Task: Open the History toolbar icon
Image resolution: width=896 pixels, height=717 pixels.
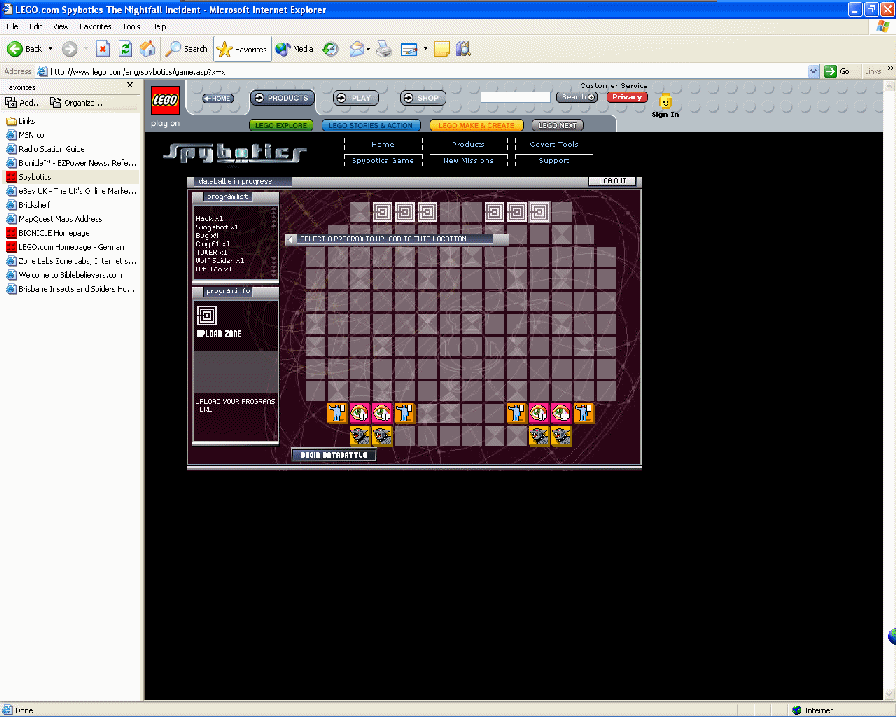Action: tap(330, 49)
